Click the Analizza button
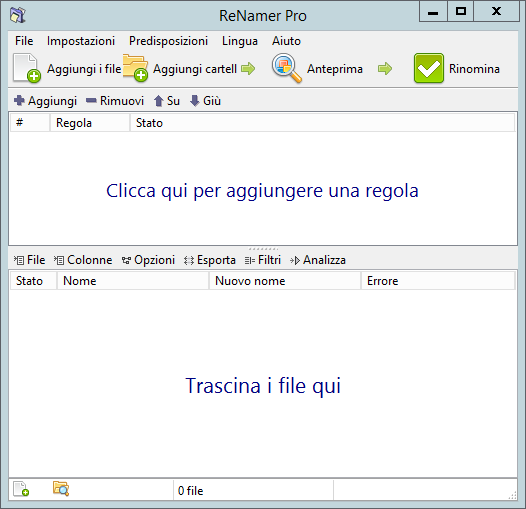Viewport: 526px width, 509px height. [318, 260]
